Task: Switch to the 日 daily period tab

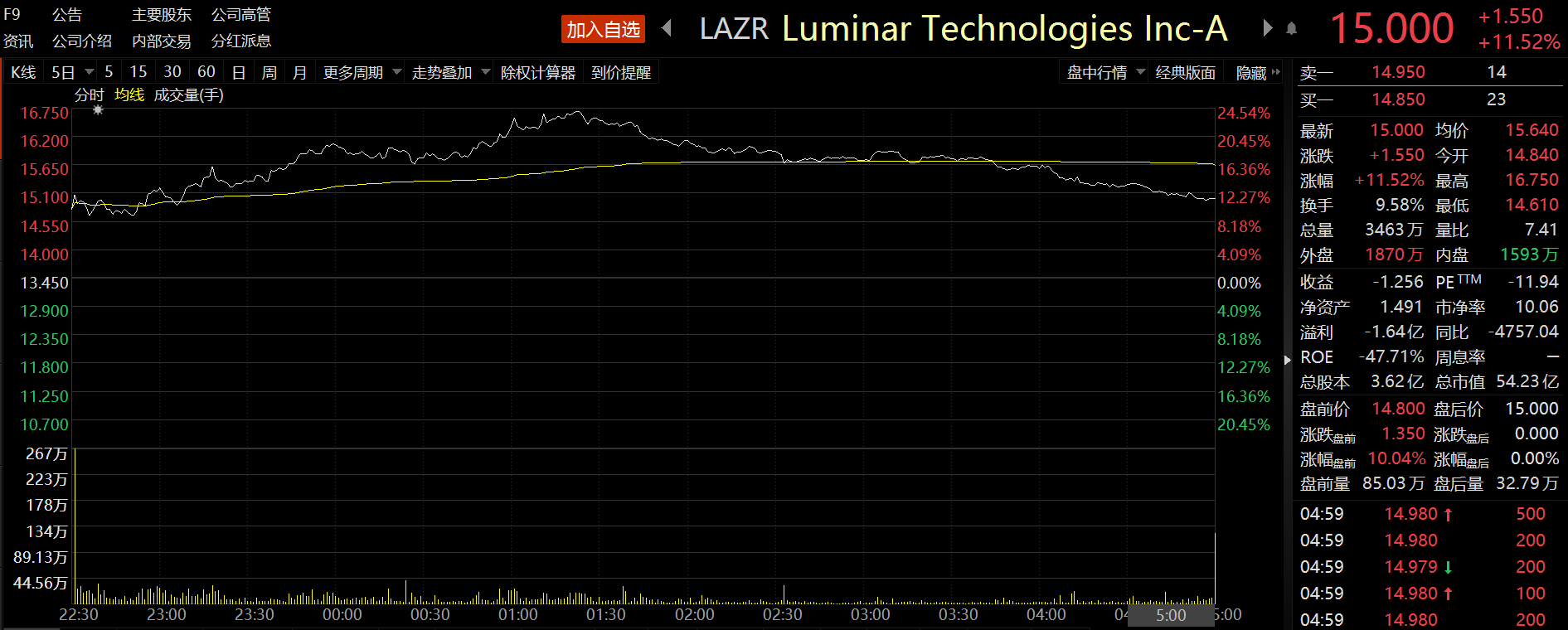Action: (239, 72)
